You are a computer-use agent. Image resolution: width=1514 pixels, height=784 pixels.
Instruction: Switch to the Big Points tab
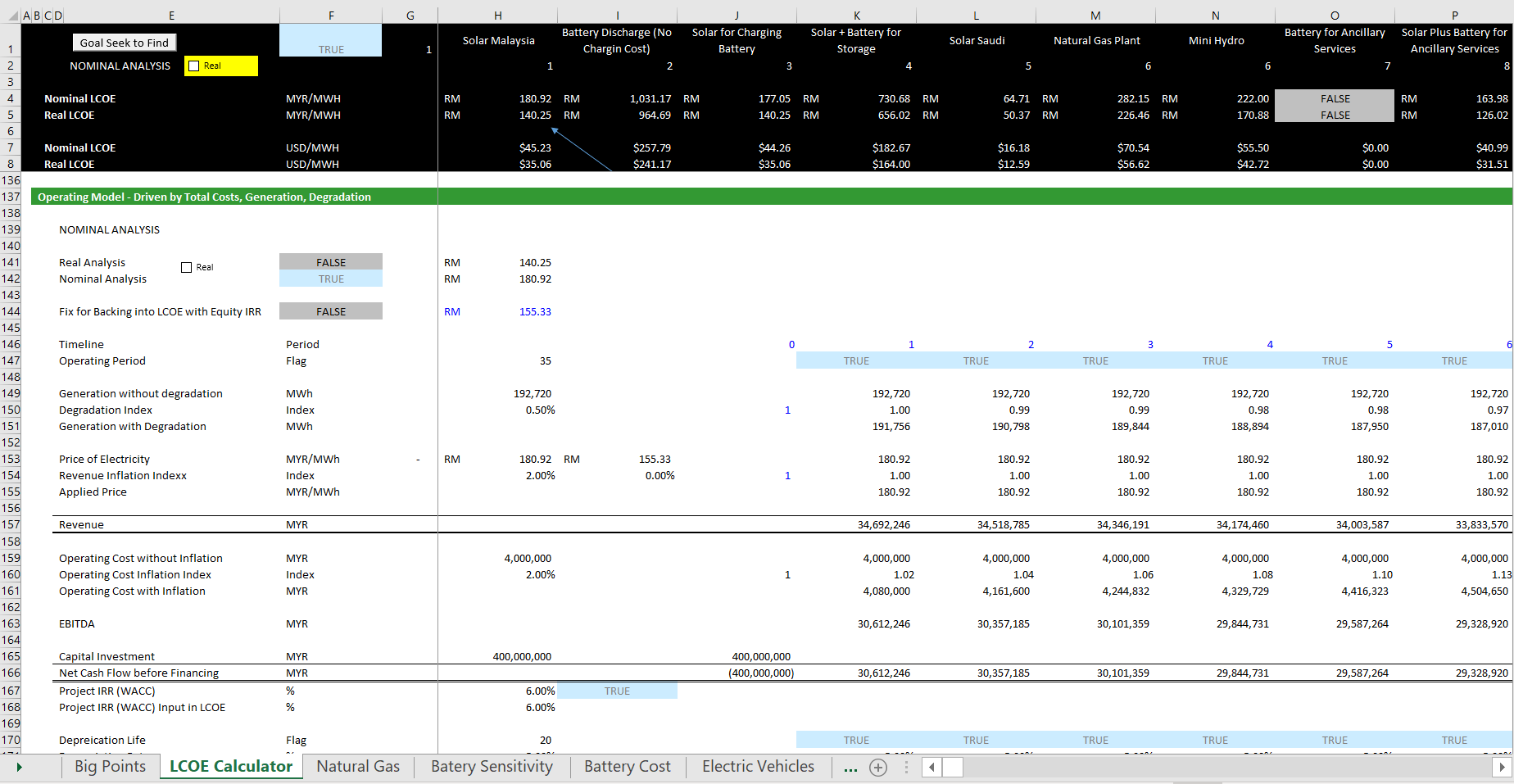pos(109,767)
